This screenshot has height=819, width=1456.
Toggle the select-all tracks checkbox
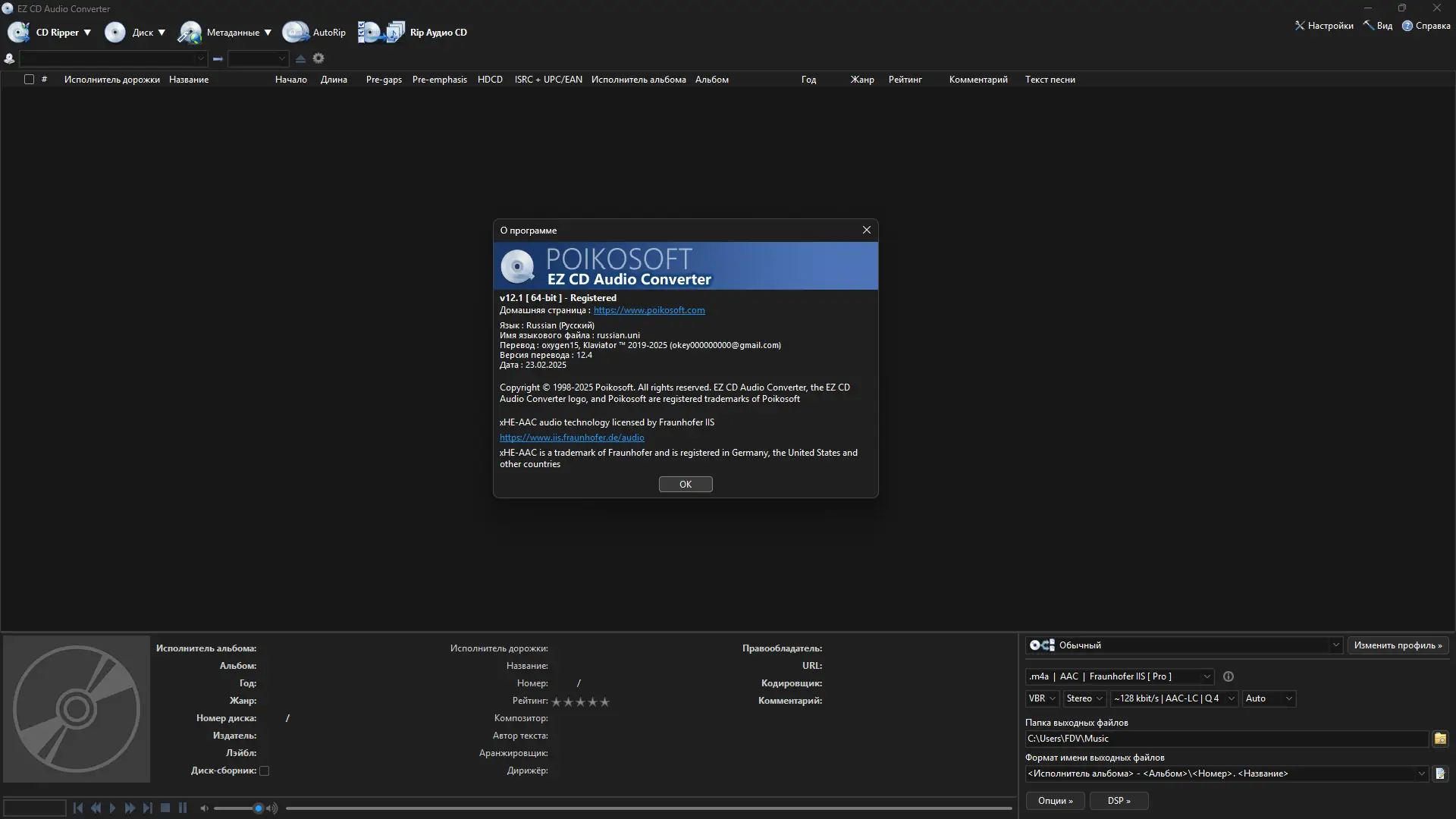(x=29, y=80)
